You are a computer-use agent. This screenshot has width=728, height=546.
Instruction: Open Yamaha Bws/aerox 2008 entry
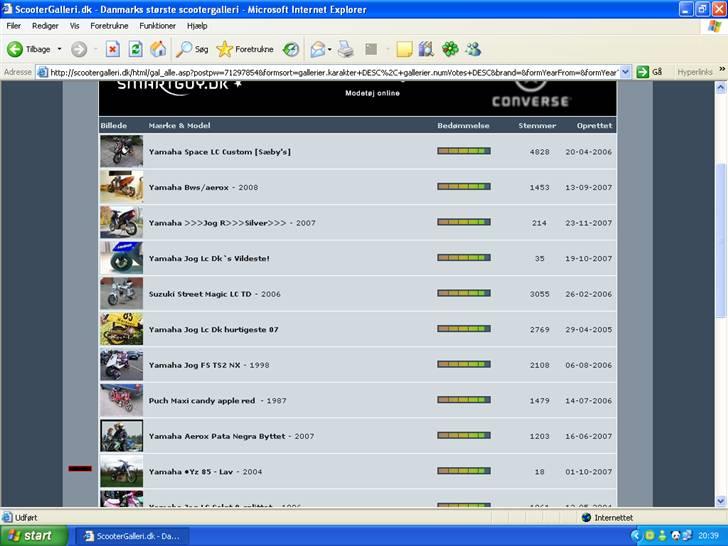(203, 188)
